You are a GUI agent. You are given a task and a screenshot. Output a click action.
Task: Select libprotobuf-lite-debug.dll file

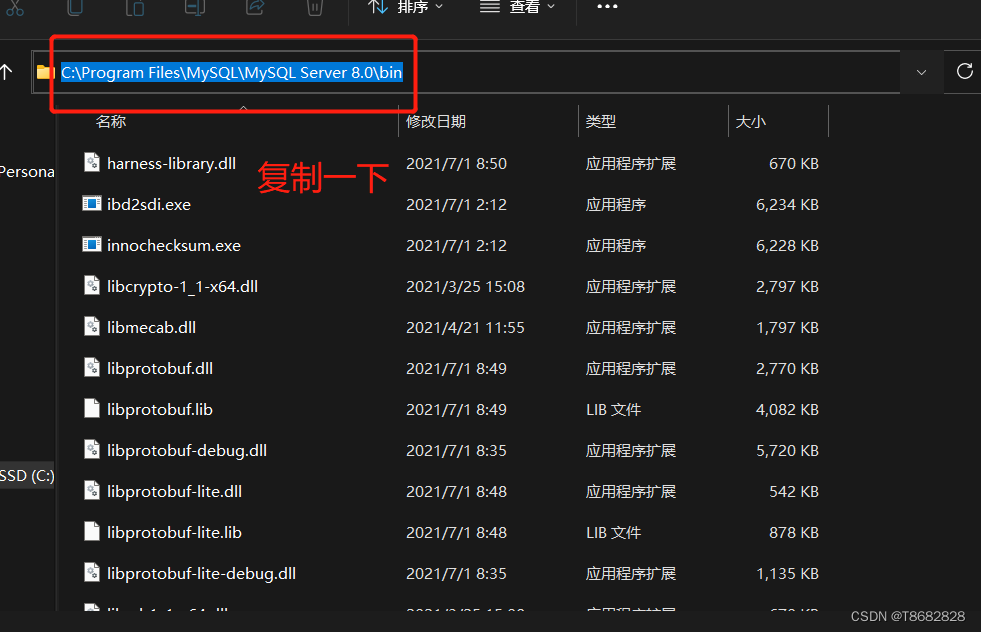tap(201, 573)
